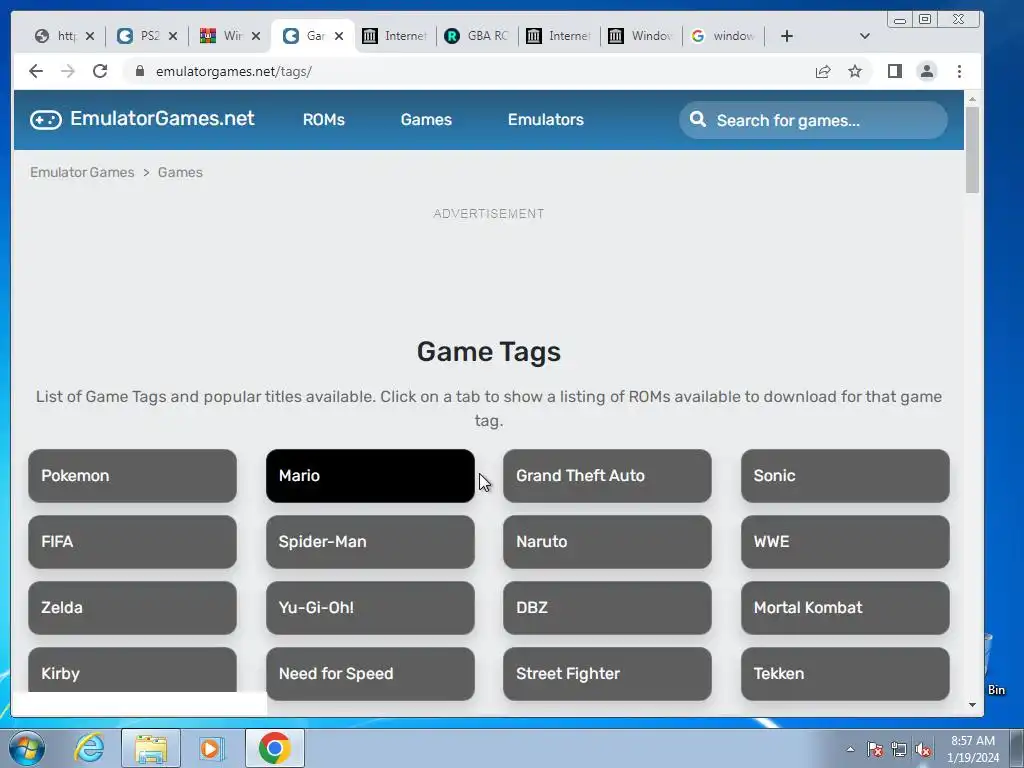This screenshot has height=768, width=1024.
Task: Open the Kirby game tag
Action: point(133,670)
